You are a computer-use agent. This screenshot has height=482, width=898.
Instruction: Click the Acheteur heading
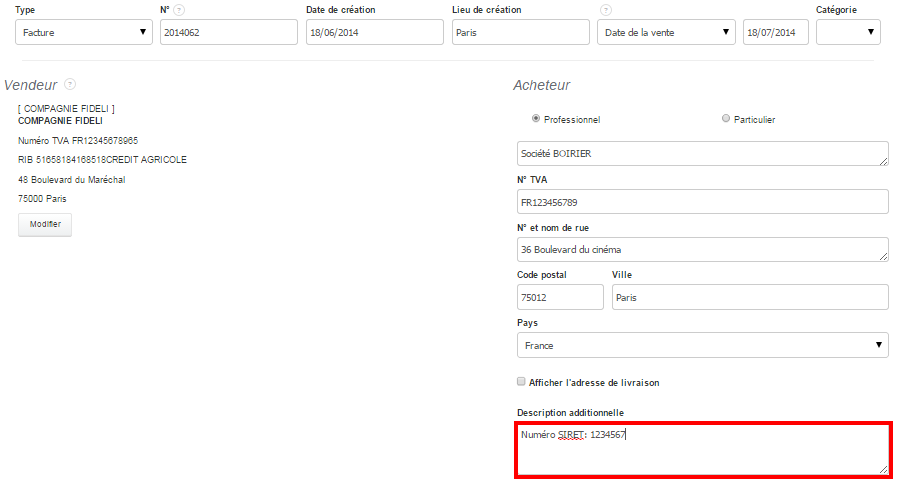click(541, 85)
